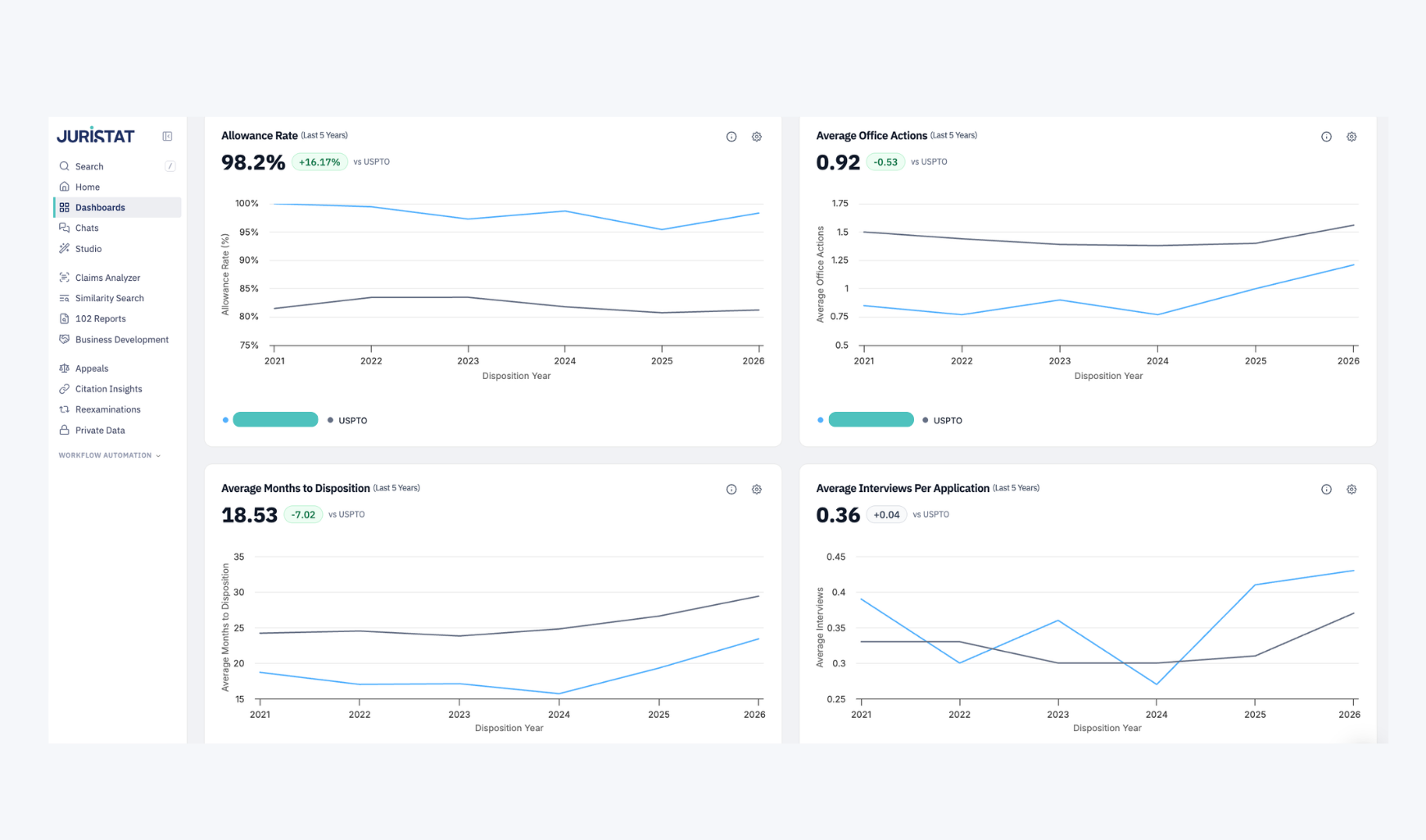Open the Home menu item

117,187
